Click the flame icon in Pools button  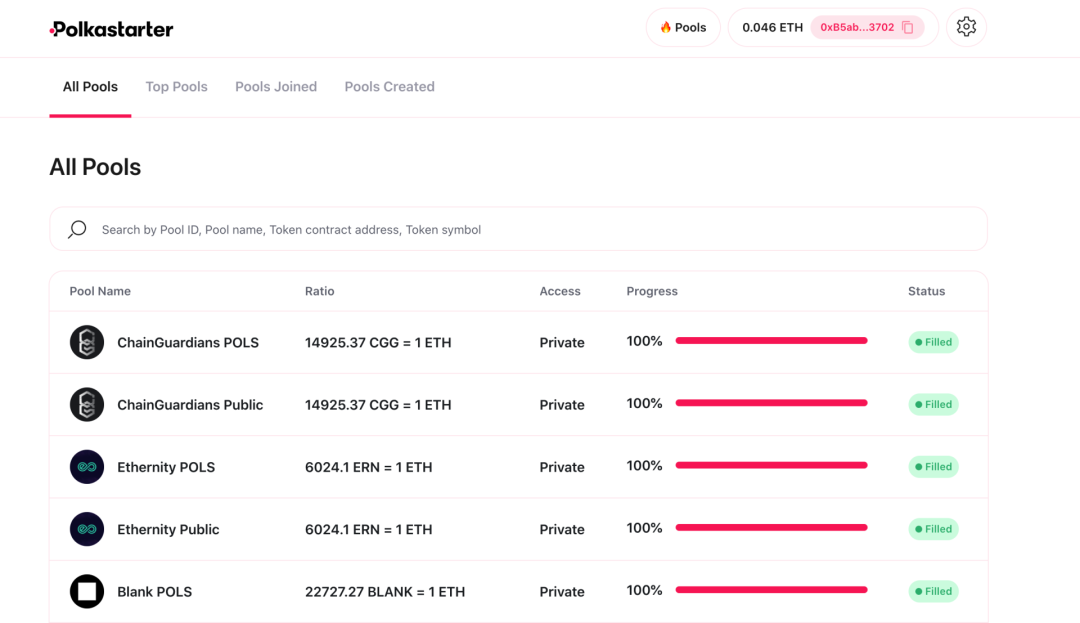coord(665,28)
